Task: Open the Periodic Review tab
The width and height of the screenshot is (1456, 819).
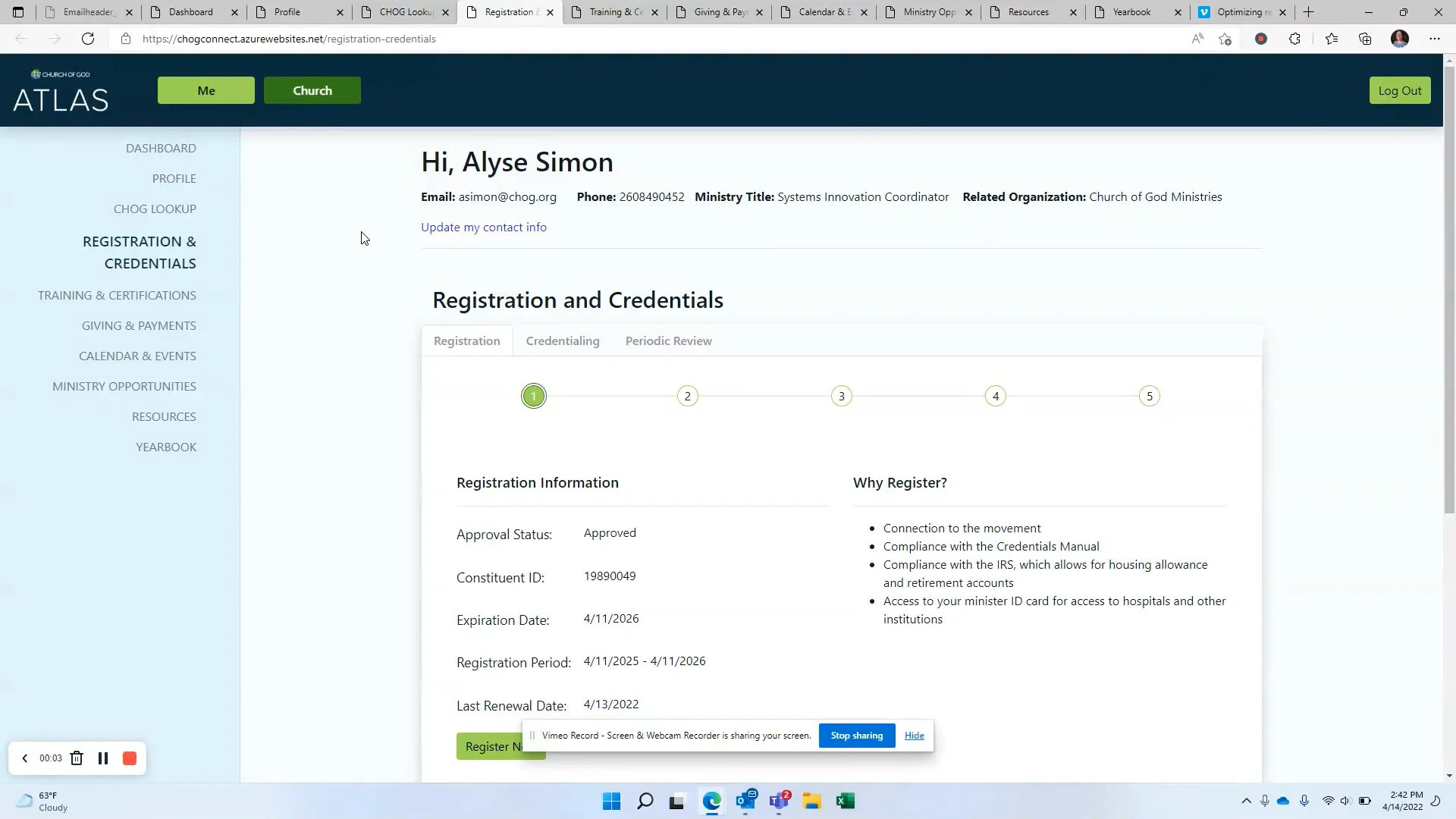Action: click(668, 340)
